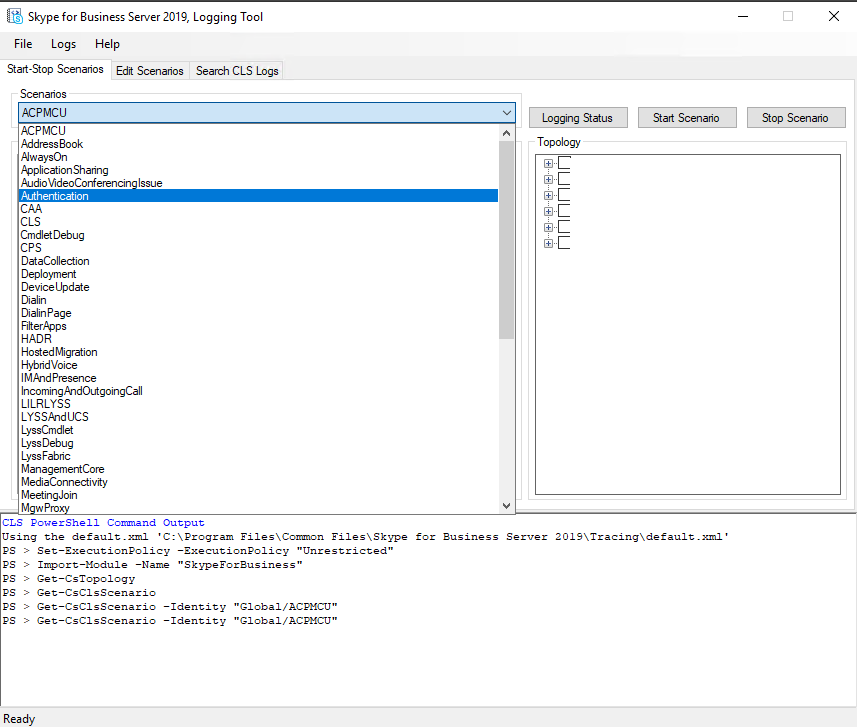Screen dimensions: 857x727
Task: Select the highlighted Authentication scenario
Action: (259, 196)
